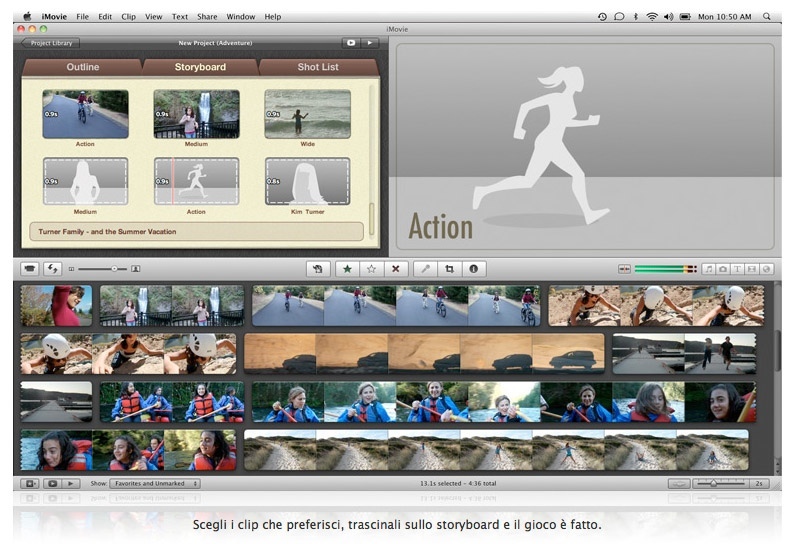
Task: Play project from beginning in project header
Action: coord(370,43)
